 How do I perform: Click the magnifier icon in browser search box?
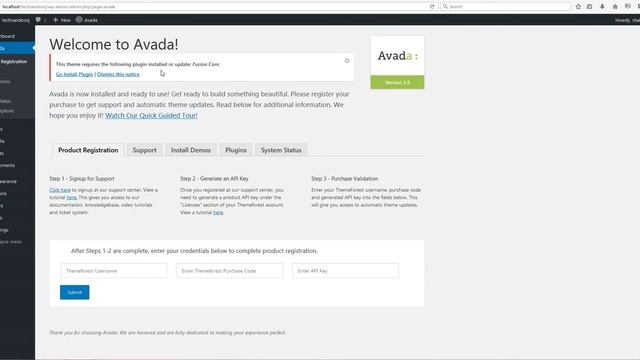tap(445, 7)
